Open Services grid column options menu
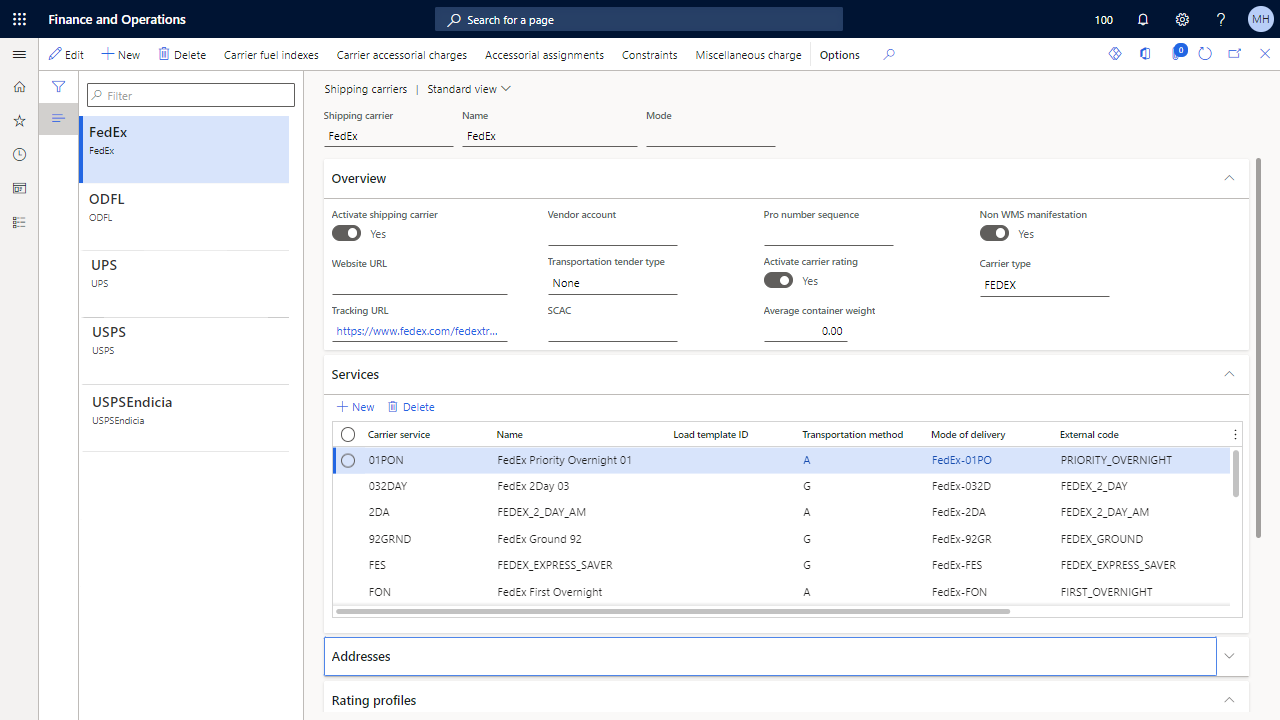 (1235, 434)
